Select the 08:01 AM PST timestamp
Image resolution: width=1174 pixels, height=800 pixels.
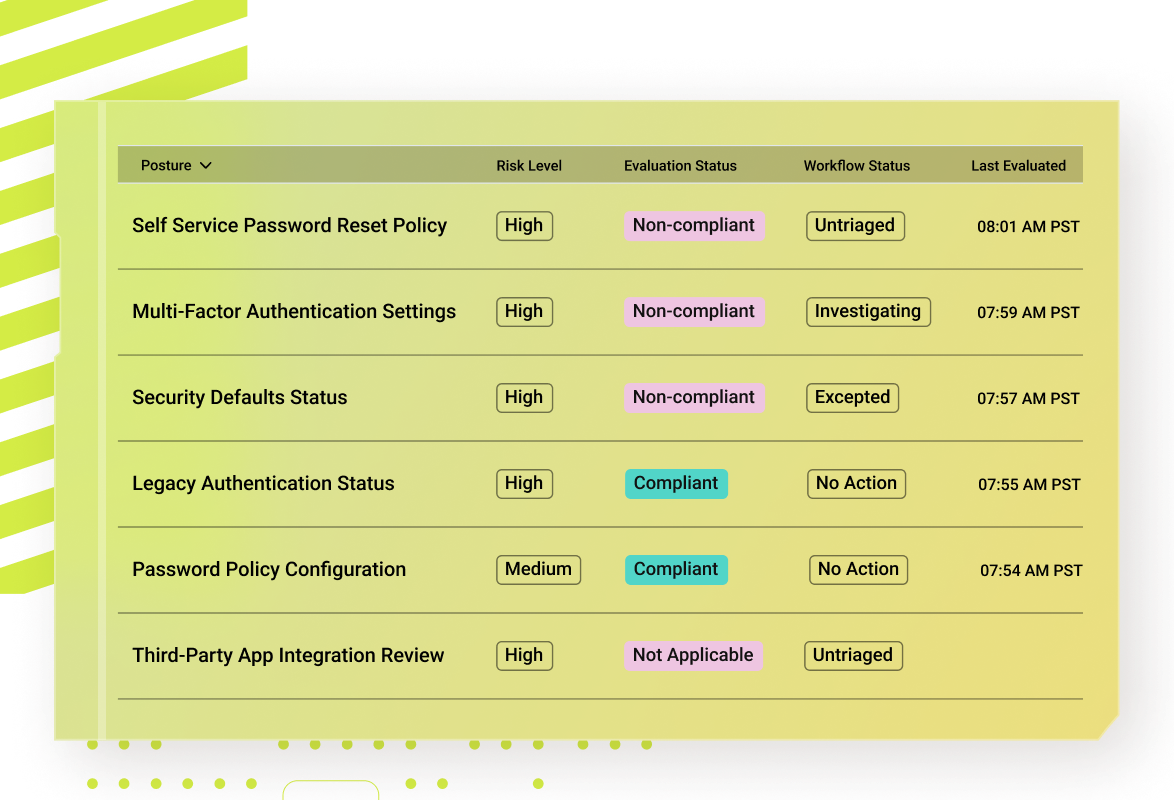pos(1028,227)
